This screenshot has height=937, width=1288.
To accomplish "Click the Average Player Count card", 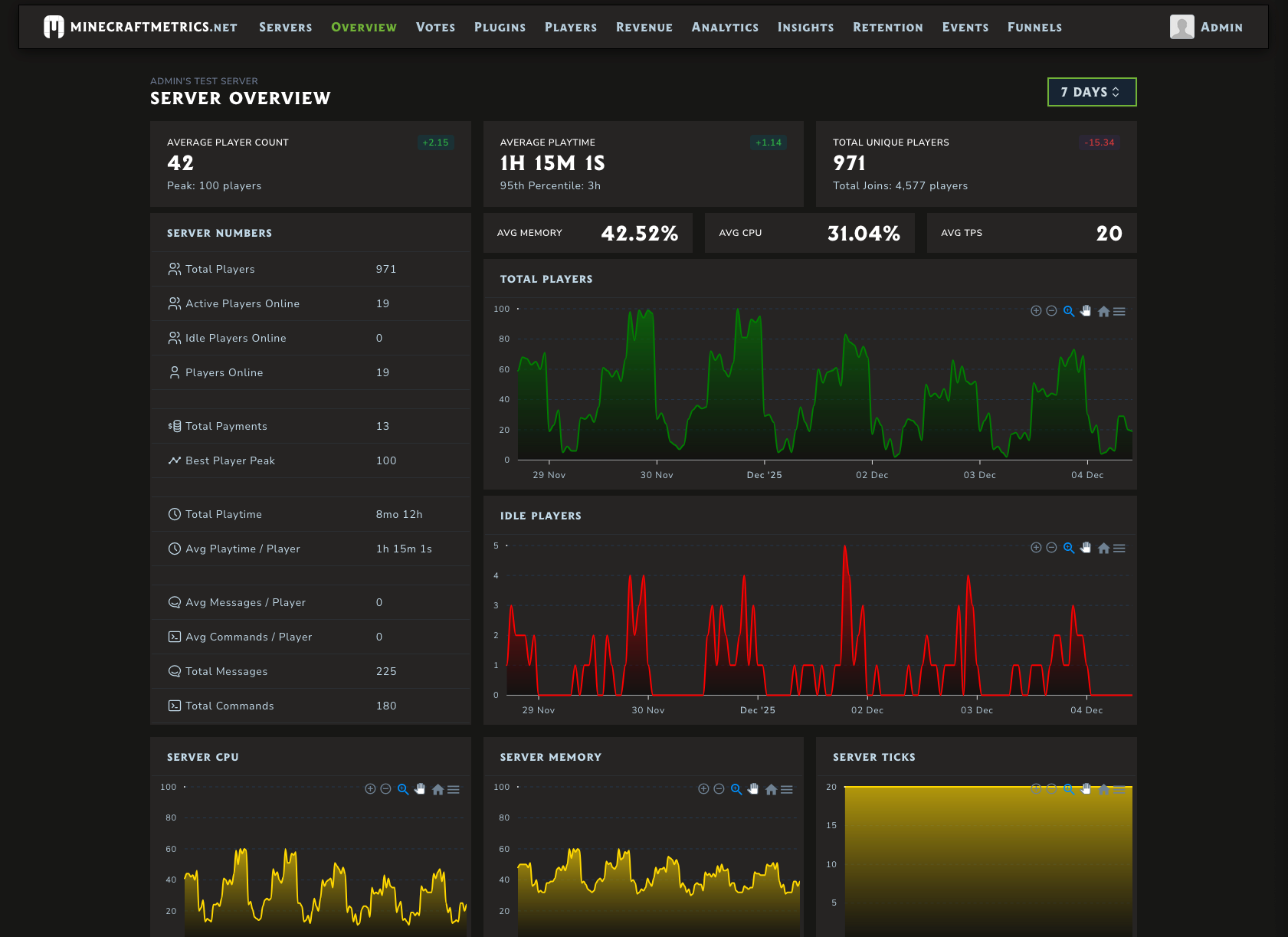I will (x=310, y=164).
